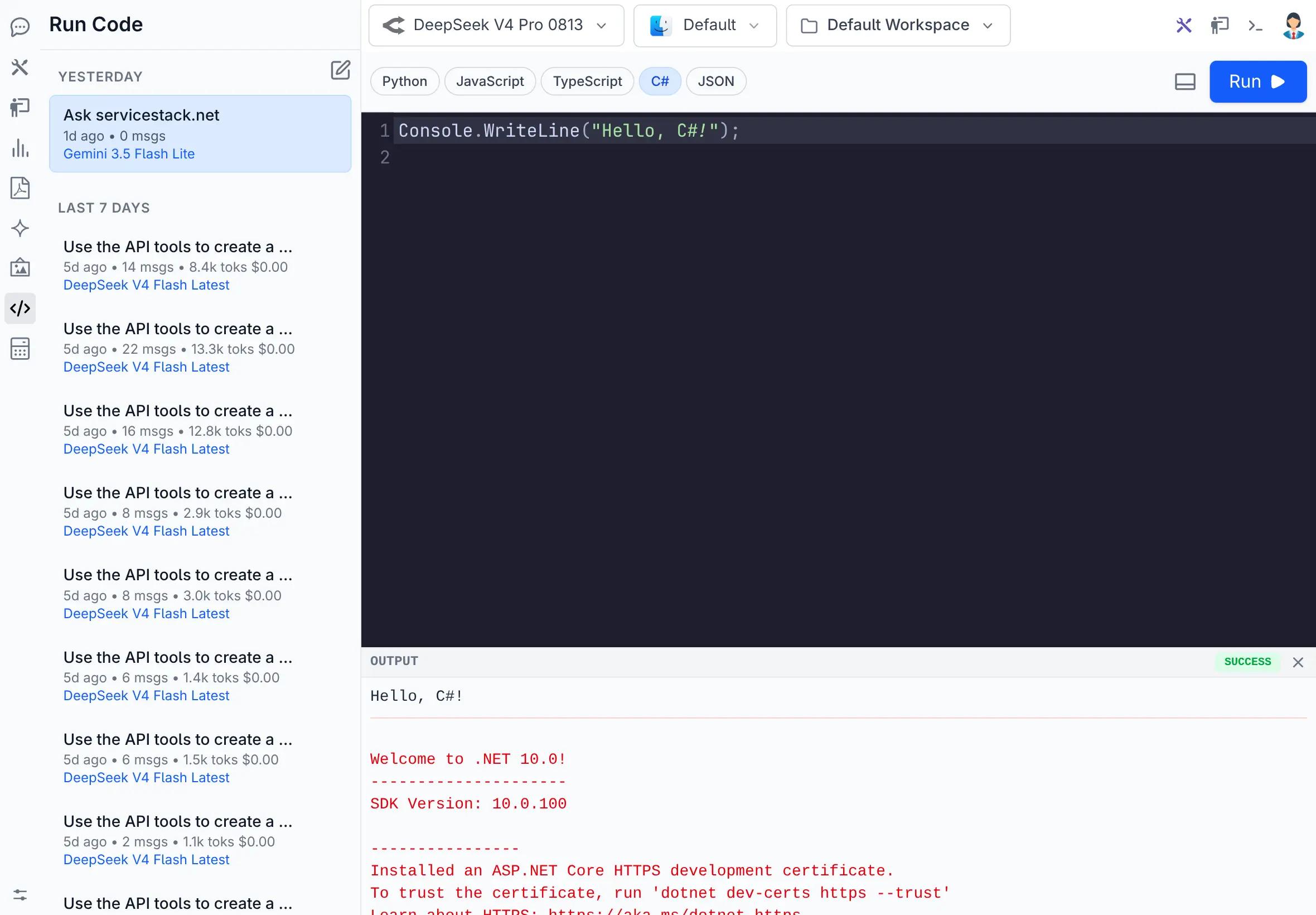
Task: Open the tools (wrench and screwdriver) sidebar icon
Action: coord(20,67)
